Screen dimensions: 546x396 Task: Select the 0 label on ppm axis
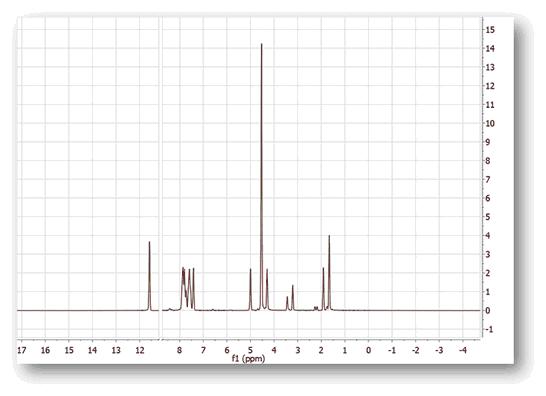pyautogui.click(x=368, y=350)
